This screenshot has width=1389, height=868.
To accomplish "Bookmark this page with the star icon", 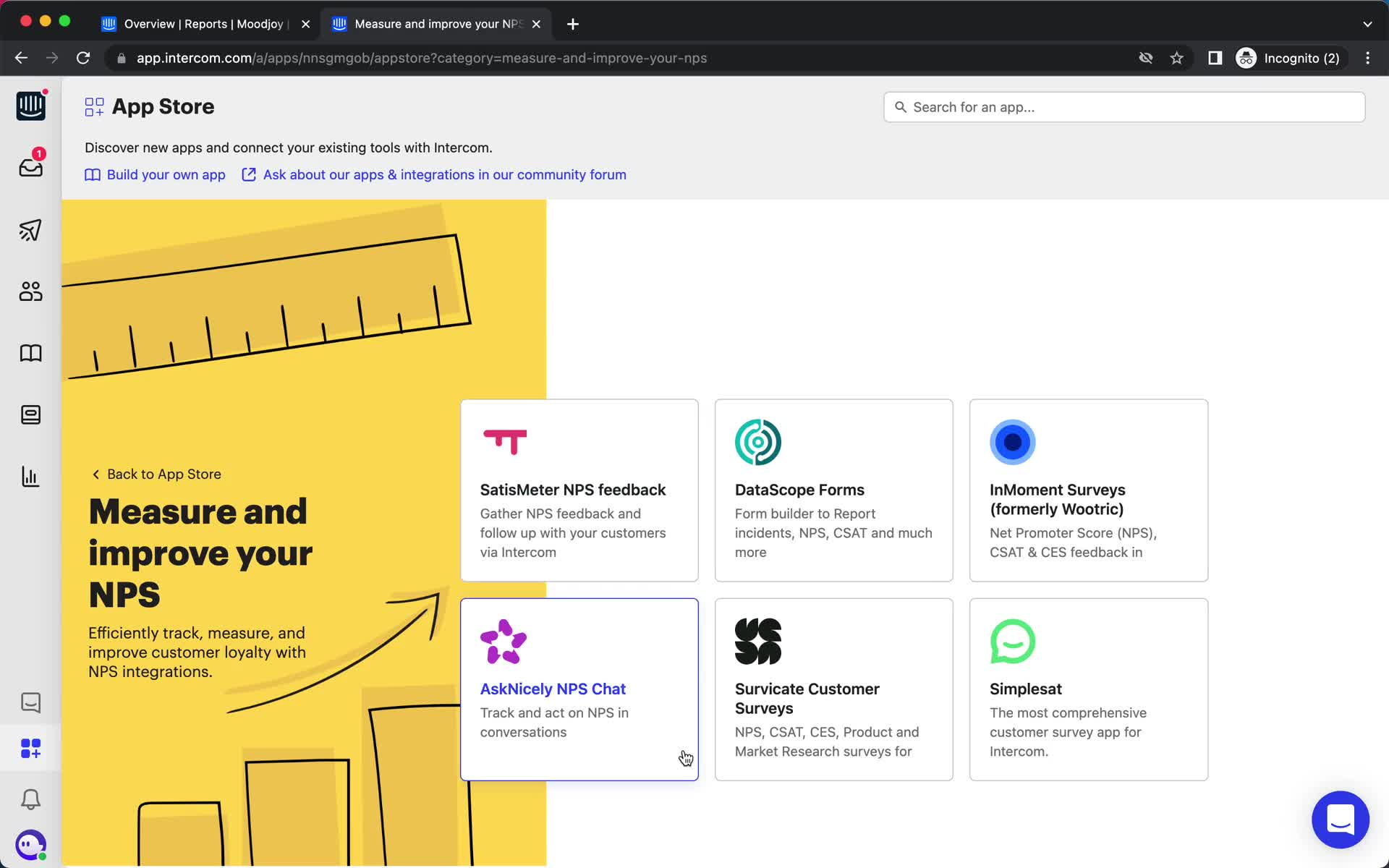I will pos(1177,58).
